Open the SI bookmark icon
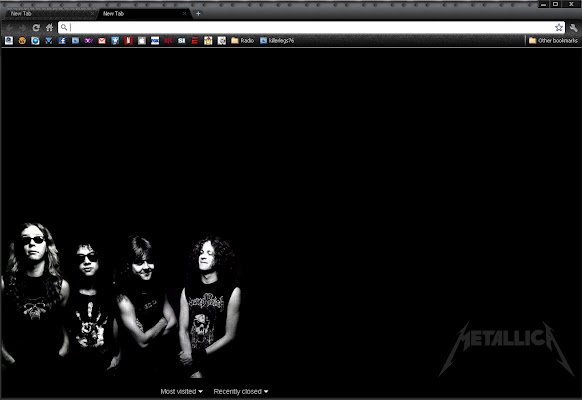Viewport: 582px width, 400px height. tap(182, 40)
